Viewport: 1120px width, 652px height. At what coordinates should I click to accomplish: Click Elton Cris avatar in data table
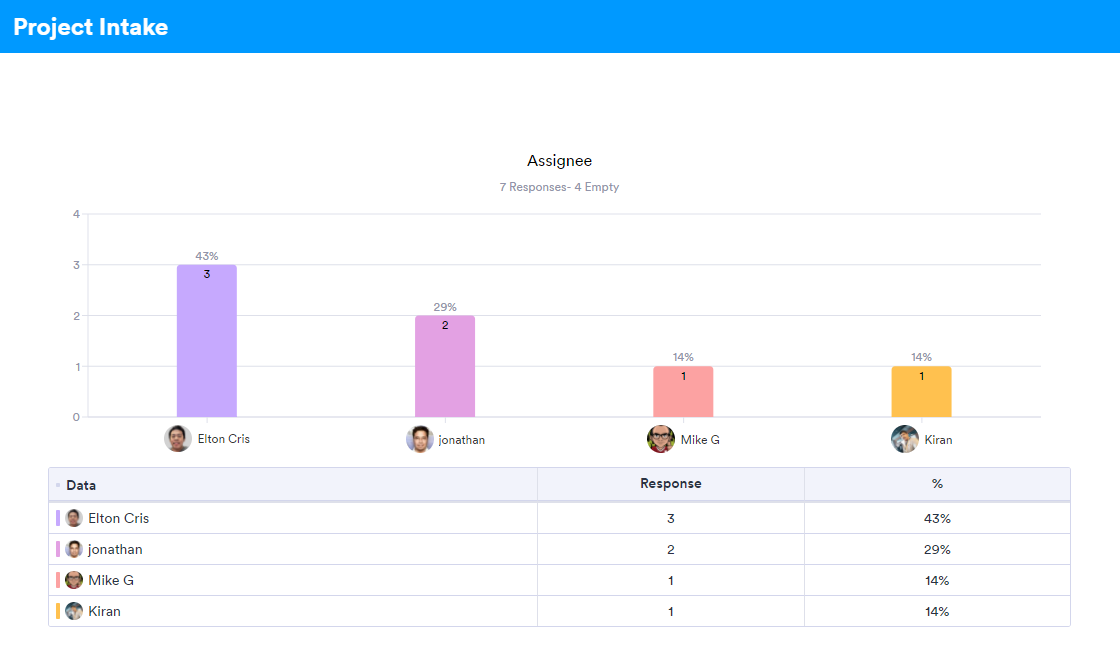(74, 518)
